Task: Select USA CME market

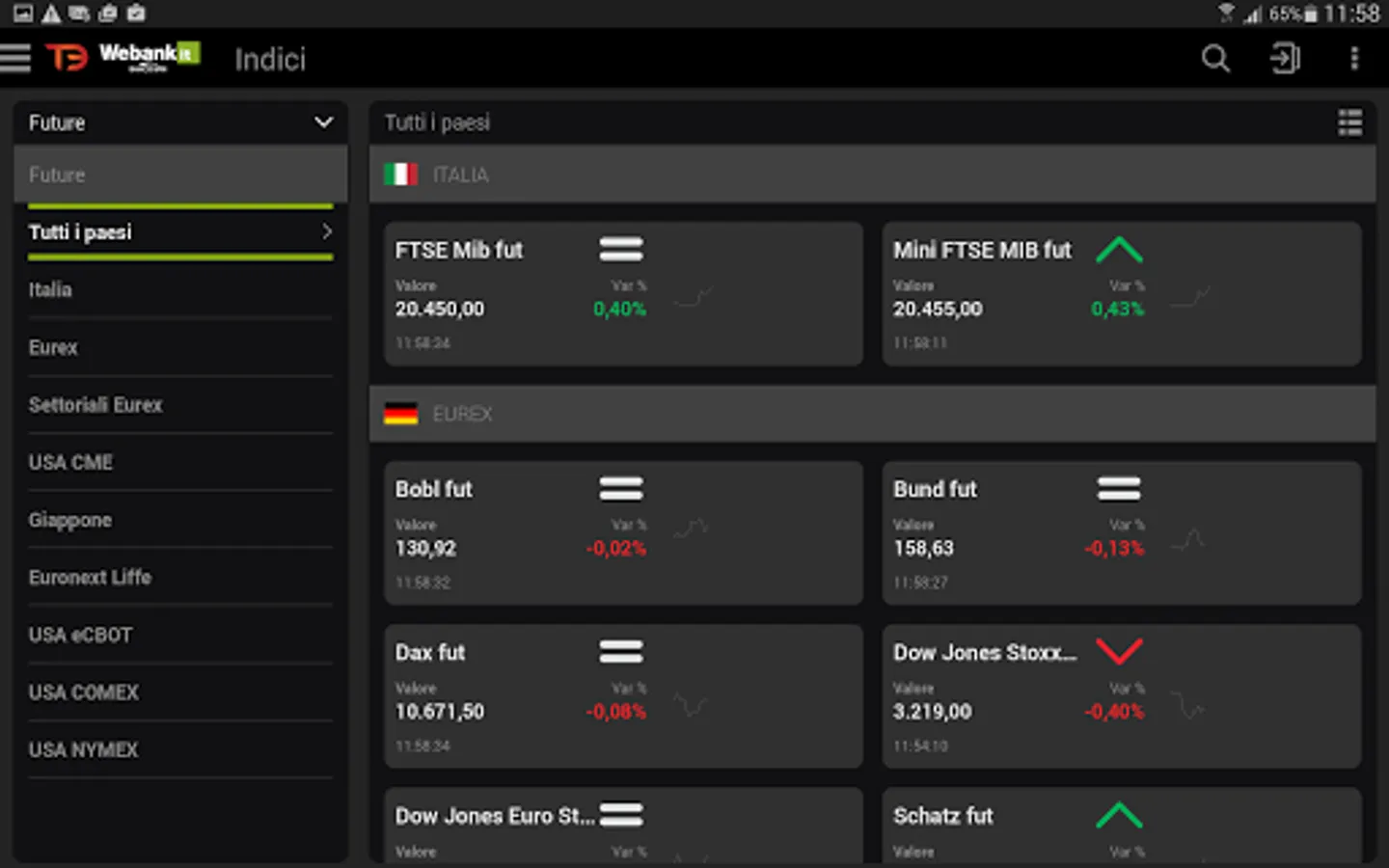Action: [180, 462]
